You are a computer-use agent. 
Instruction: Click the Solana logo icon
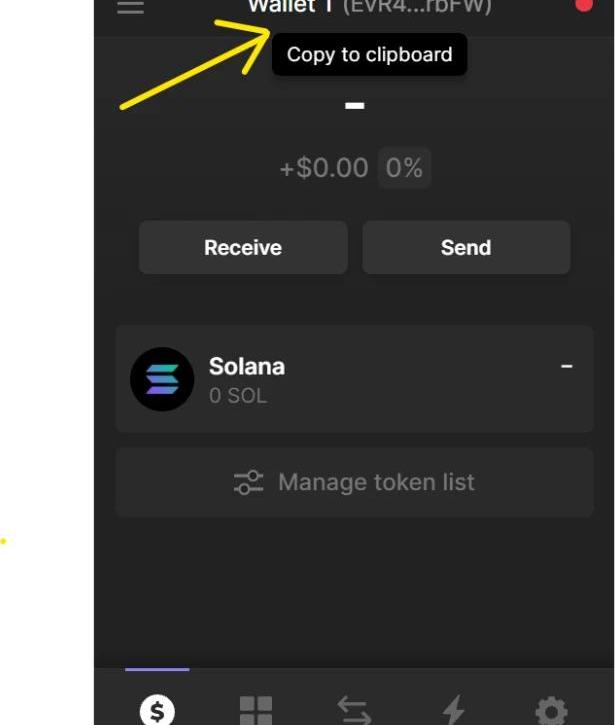[162, 379]
